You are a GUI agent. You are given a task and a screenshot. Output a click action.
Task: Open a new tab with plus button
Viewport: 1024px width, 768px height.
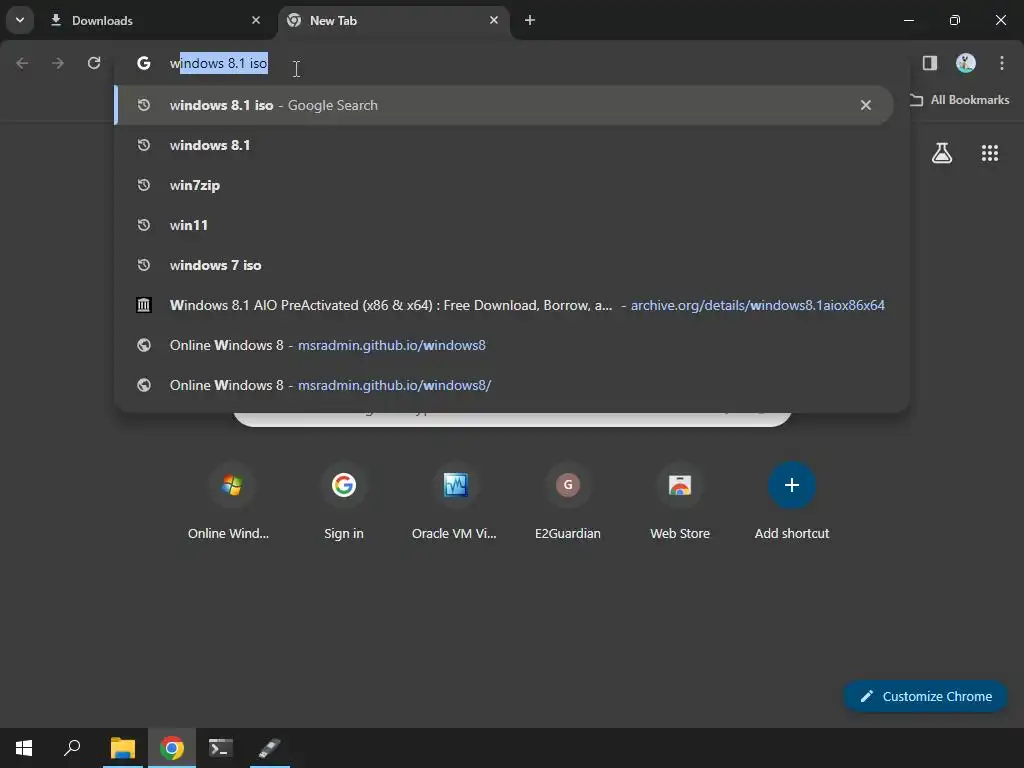point(530,20)
